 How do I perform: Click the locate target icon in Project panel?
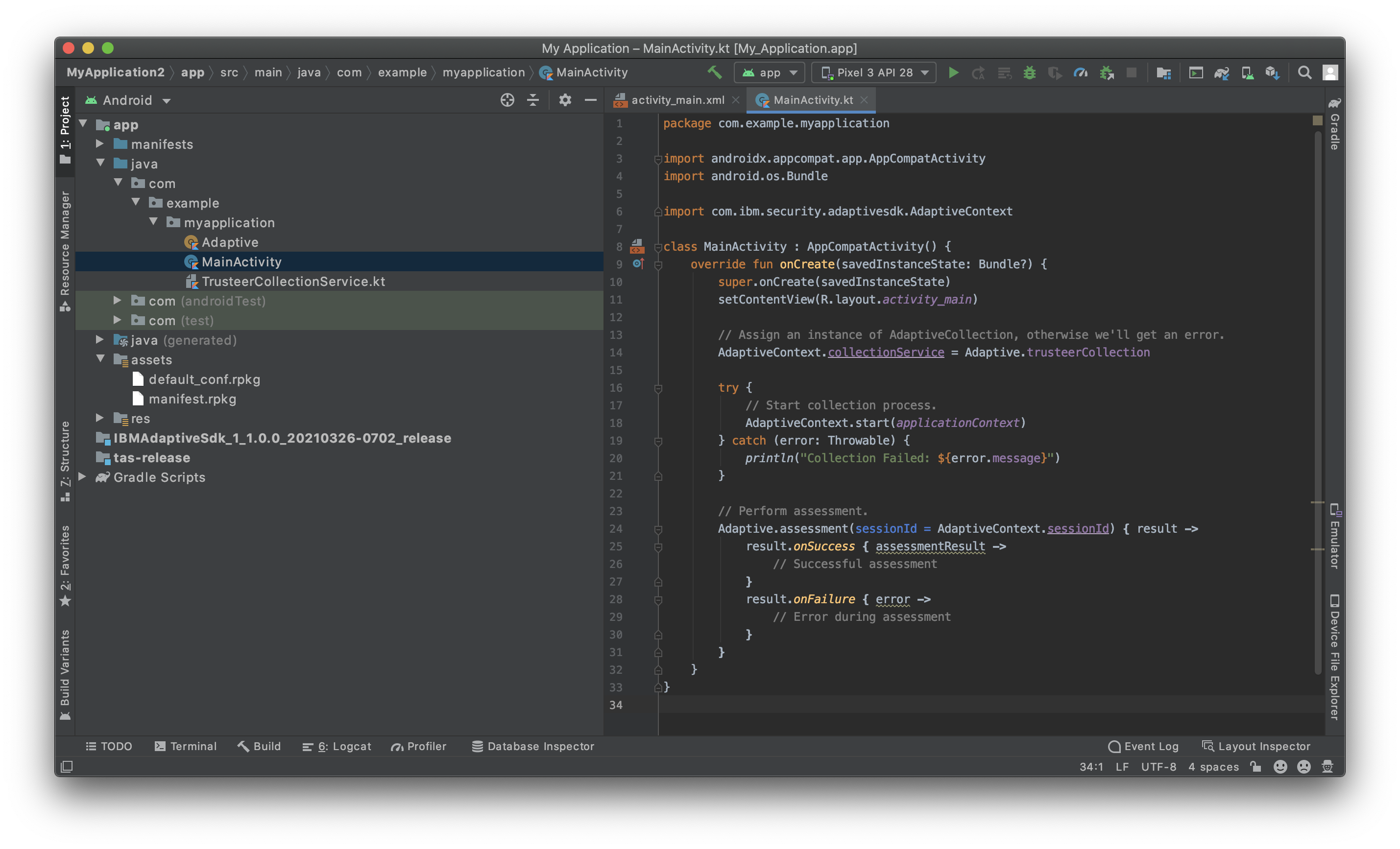pos(507,100)
